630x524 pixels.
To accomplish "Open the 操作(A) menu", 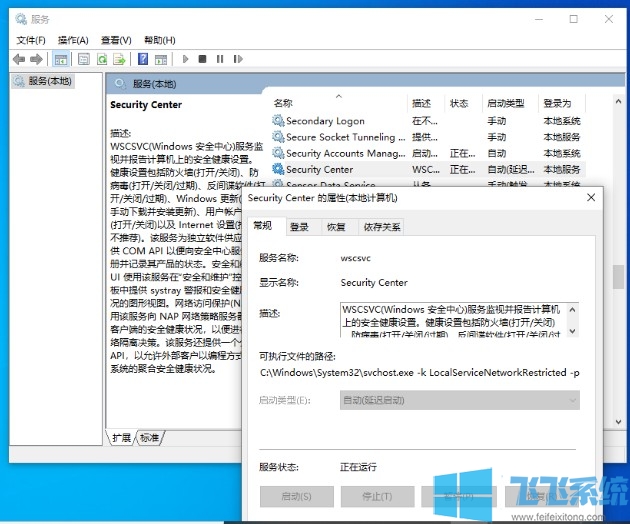I will (x=73, y=40).
